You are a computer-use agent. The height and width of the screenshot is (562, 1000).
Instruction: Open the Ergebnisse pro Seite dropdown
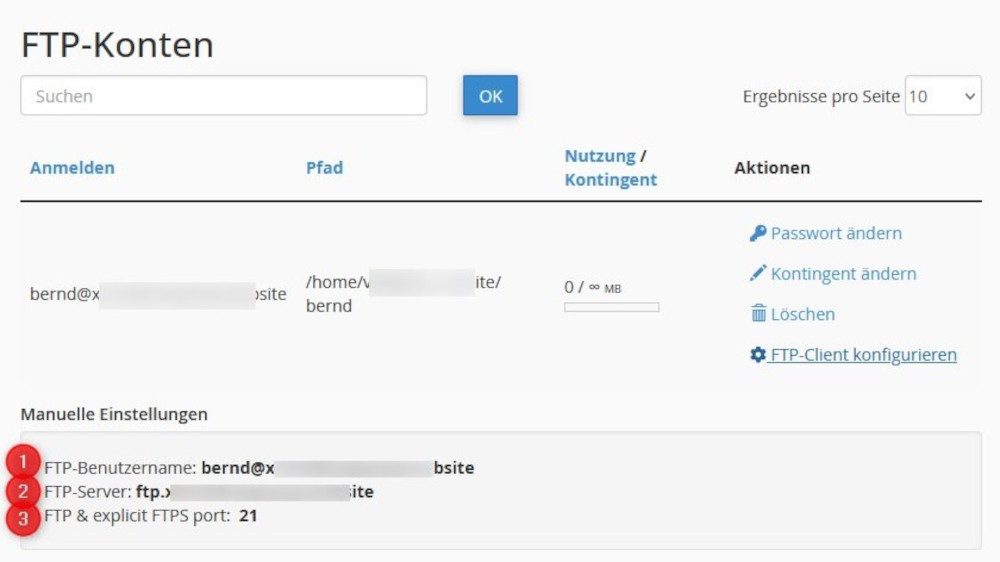943,96
